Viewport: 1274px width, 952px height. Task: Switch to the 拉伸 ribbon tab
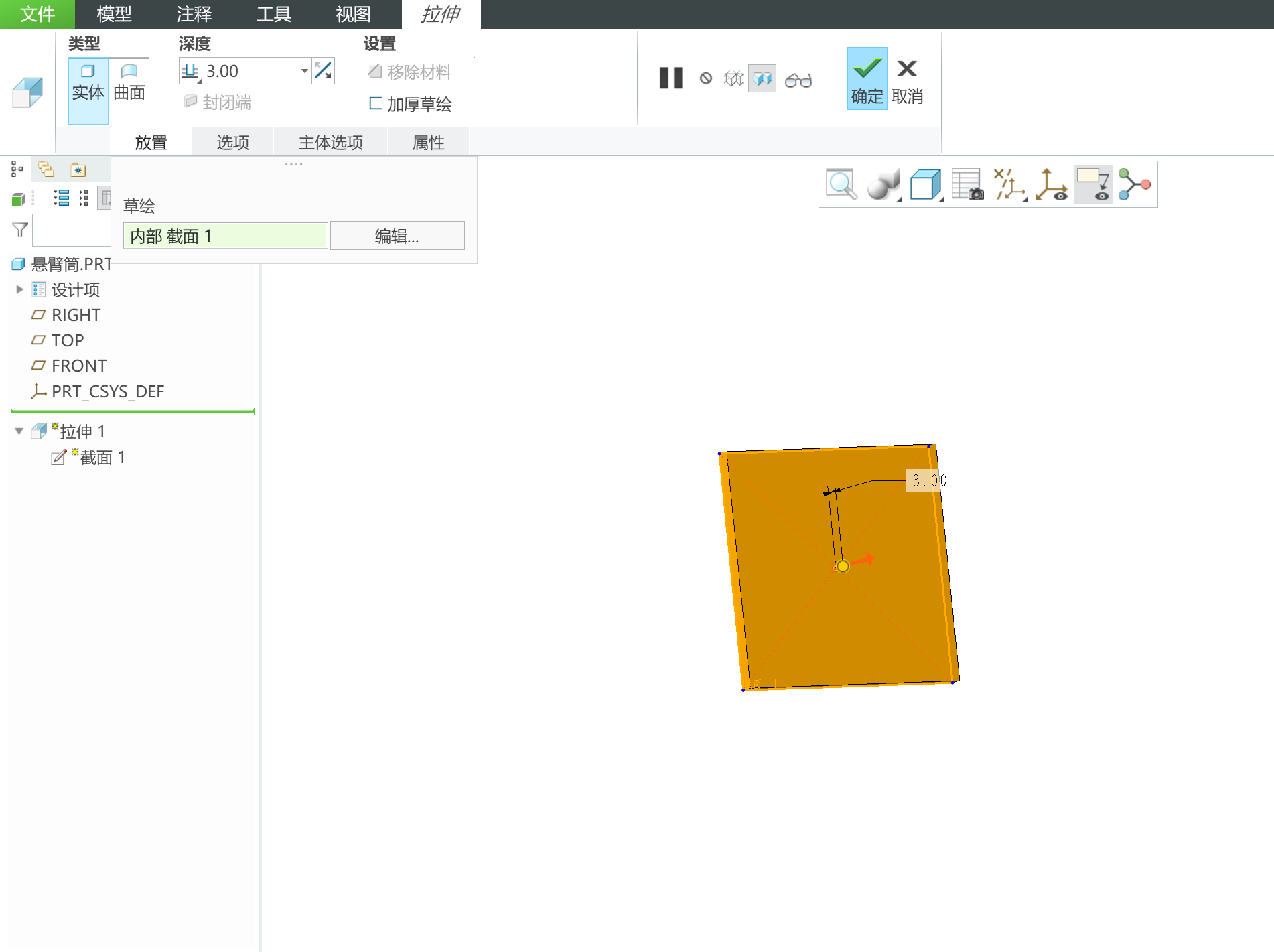point(441,14)
